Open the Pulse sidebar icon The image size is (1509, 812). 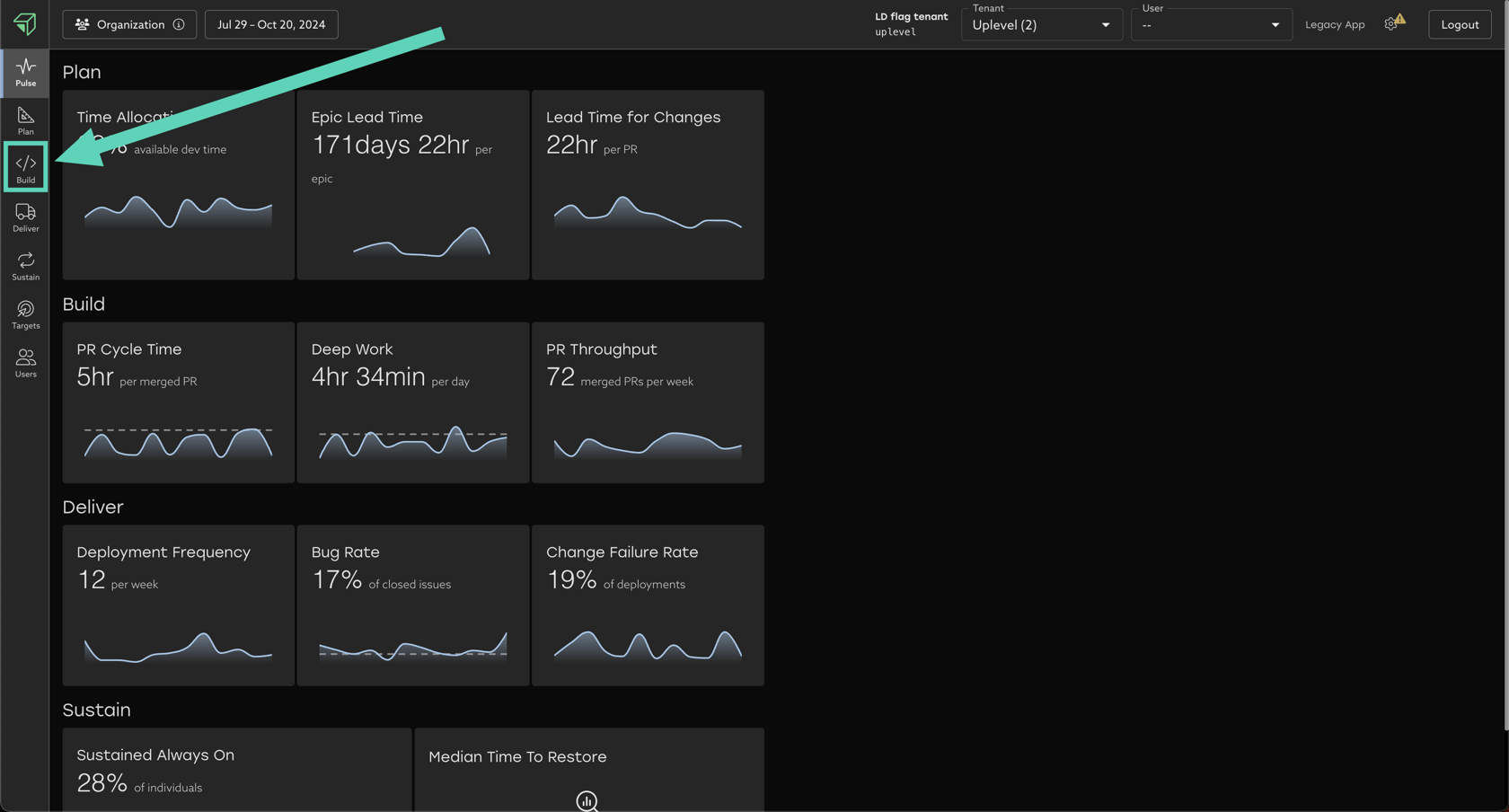click(25, 72)
